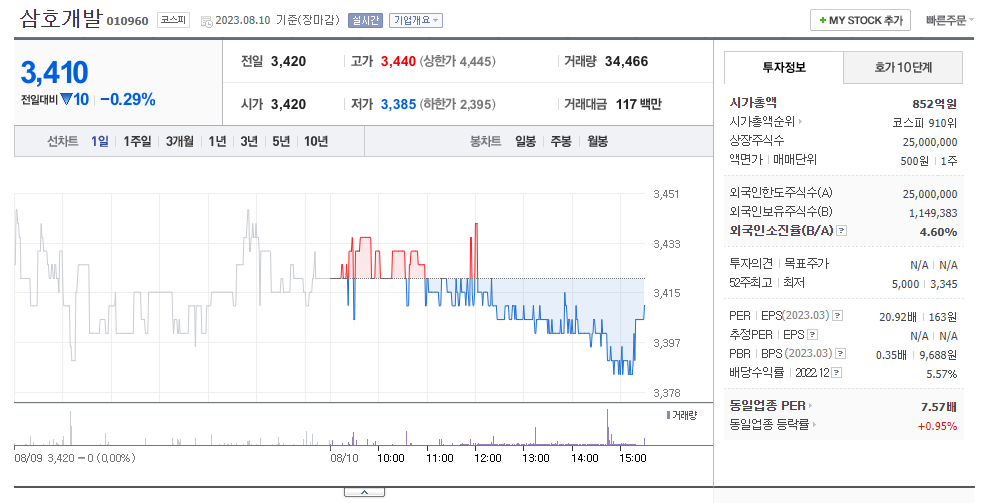Select the 1년 line chart period

point(217,142)
